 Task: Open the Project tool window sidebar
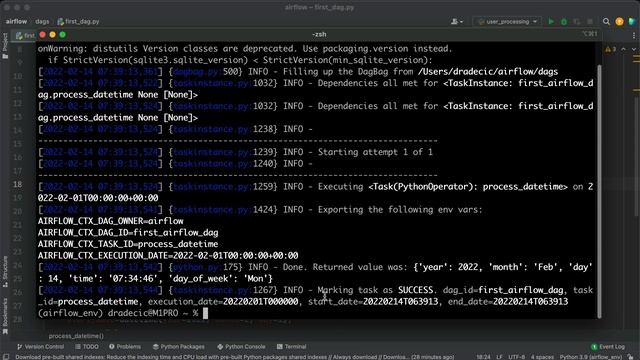point(5,46)
